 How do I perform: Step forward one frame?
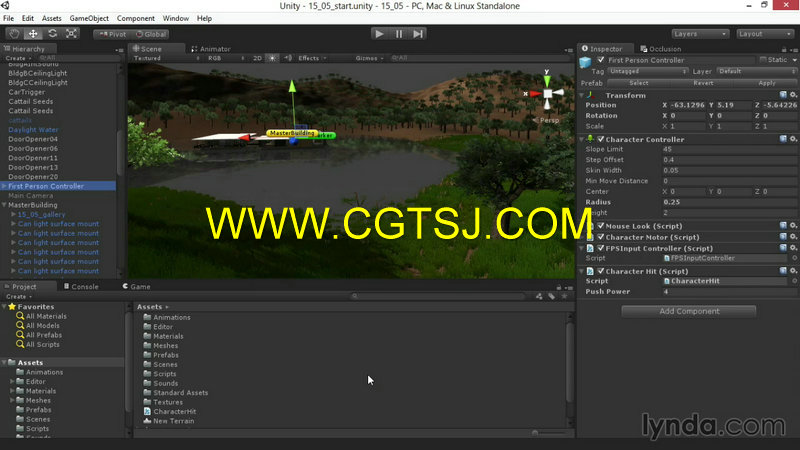418,34
